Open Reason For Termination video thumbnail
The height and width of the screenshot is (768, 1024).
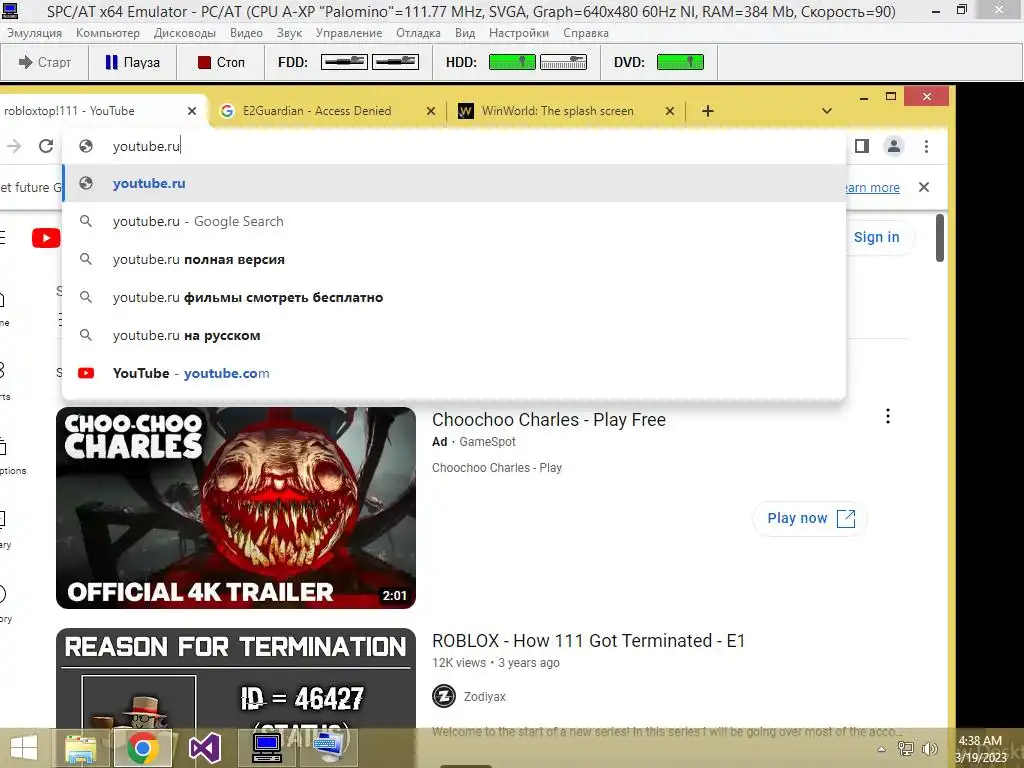pos(236,679)
